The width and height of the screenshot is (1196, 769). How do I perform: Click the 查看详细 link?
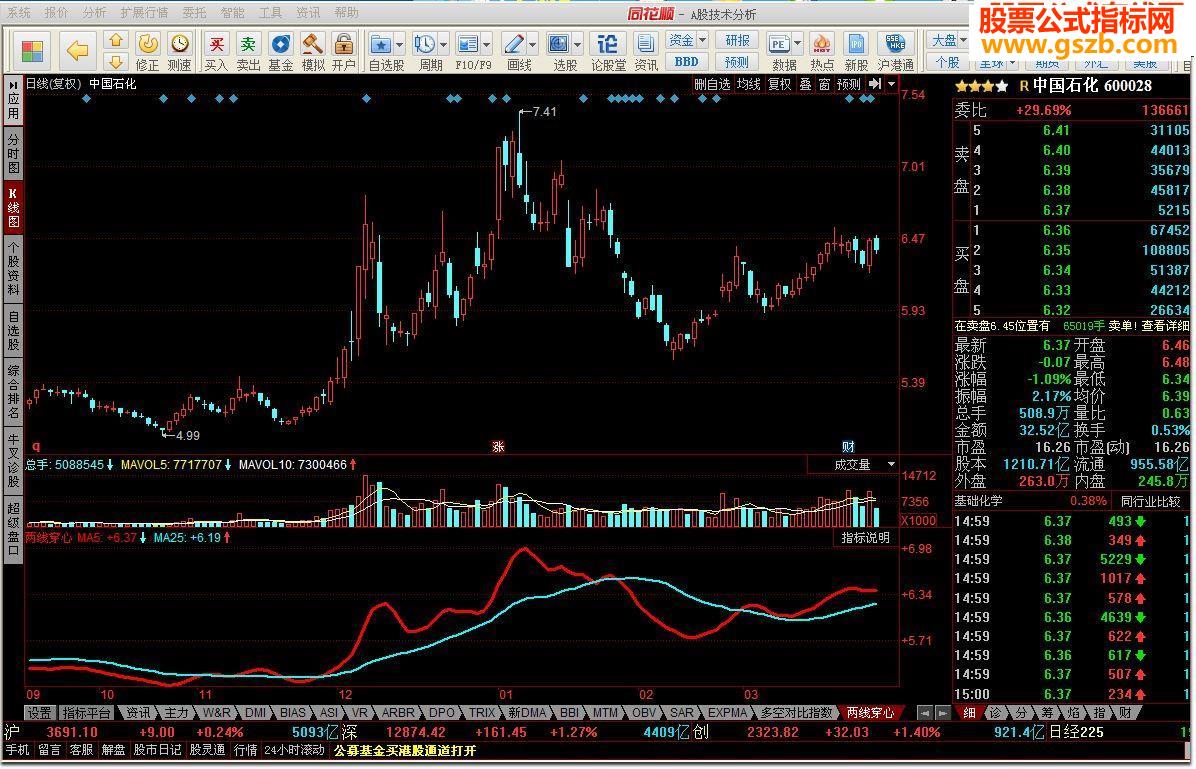[x=1165, y=326]
